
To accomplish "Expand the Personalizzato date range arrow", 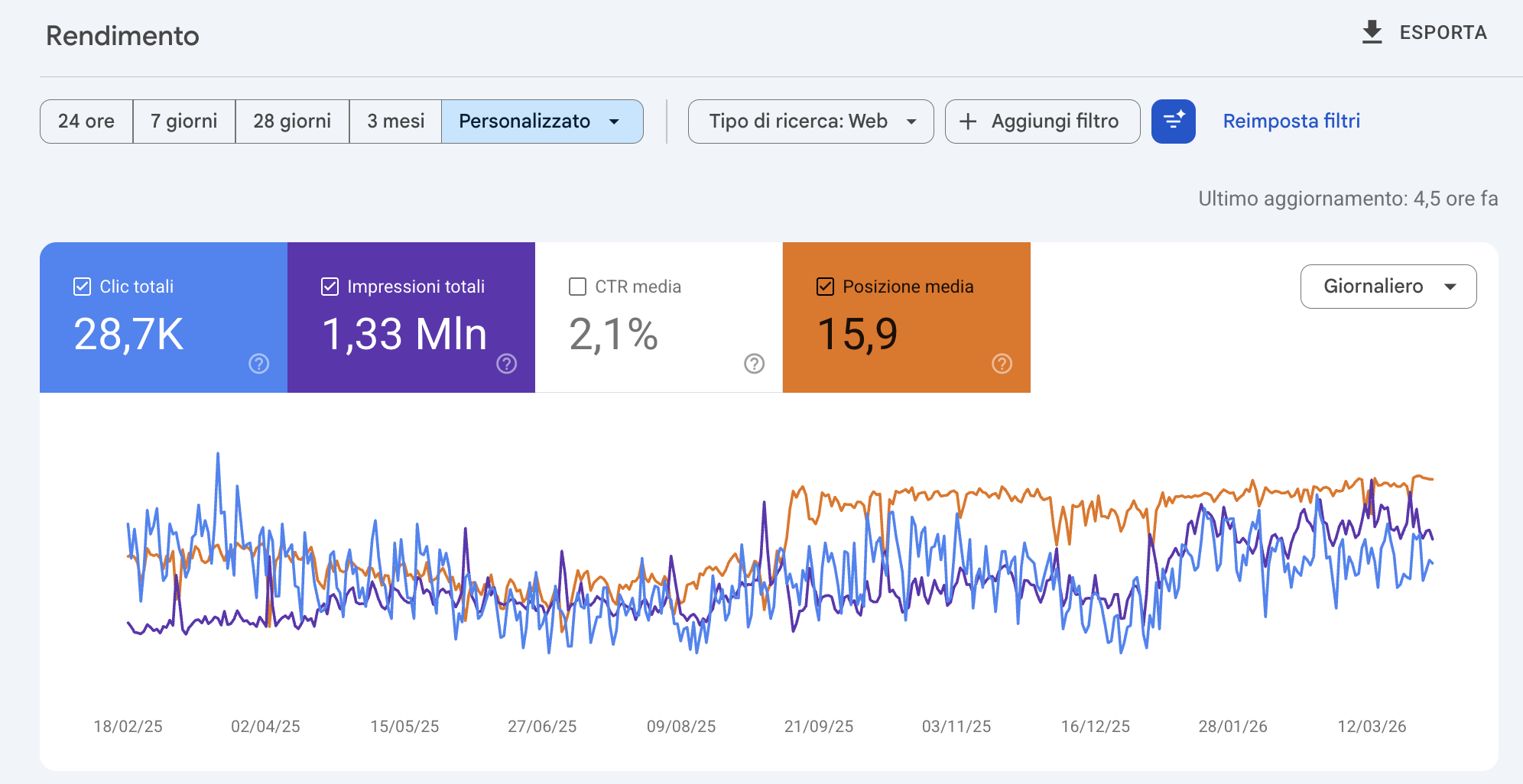I will coord(614,121).
